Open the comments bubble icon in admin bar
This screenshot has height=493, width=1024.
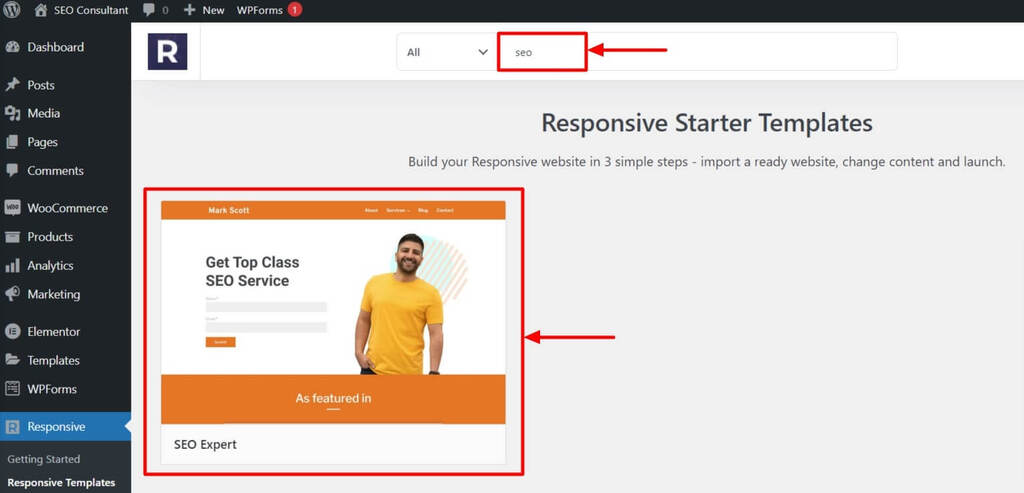[x=148, y=10]
